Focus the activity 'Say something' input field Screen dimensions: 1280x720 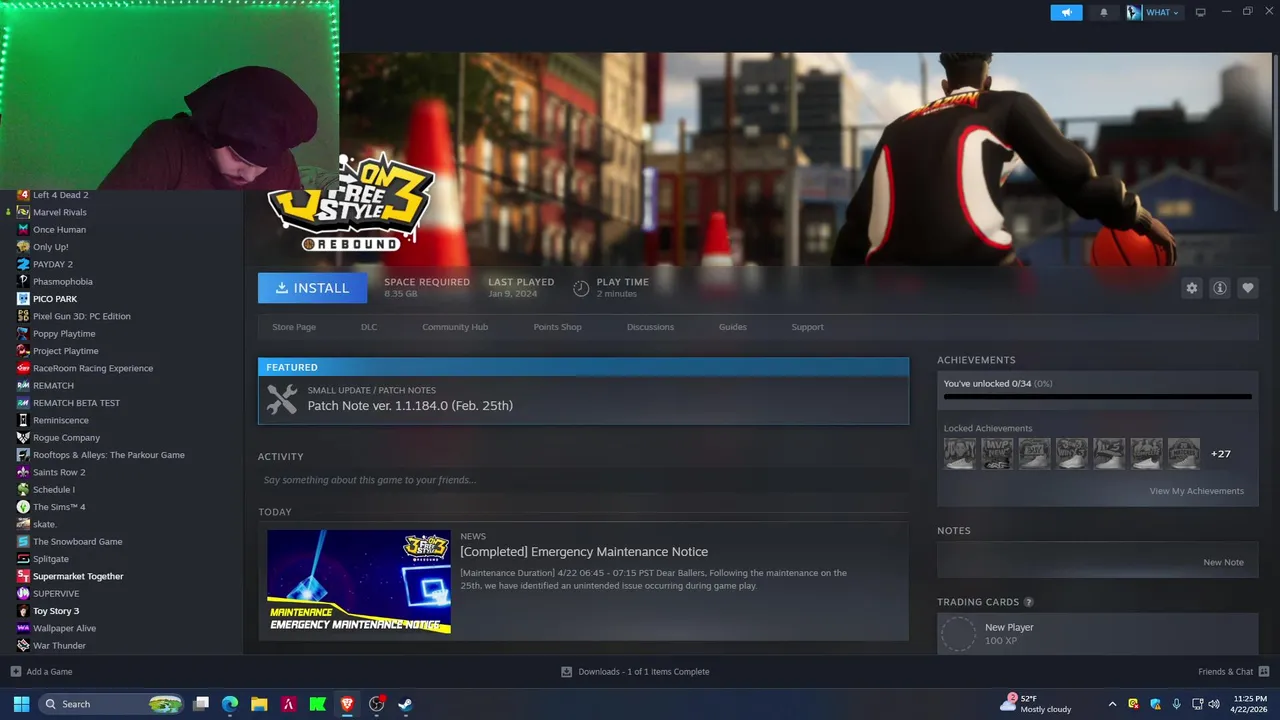(583, 480)
